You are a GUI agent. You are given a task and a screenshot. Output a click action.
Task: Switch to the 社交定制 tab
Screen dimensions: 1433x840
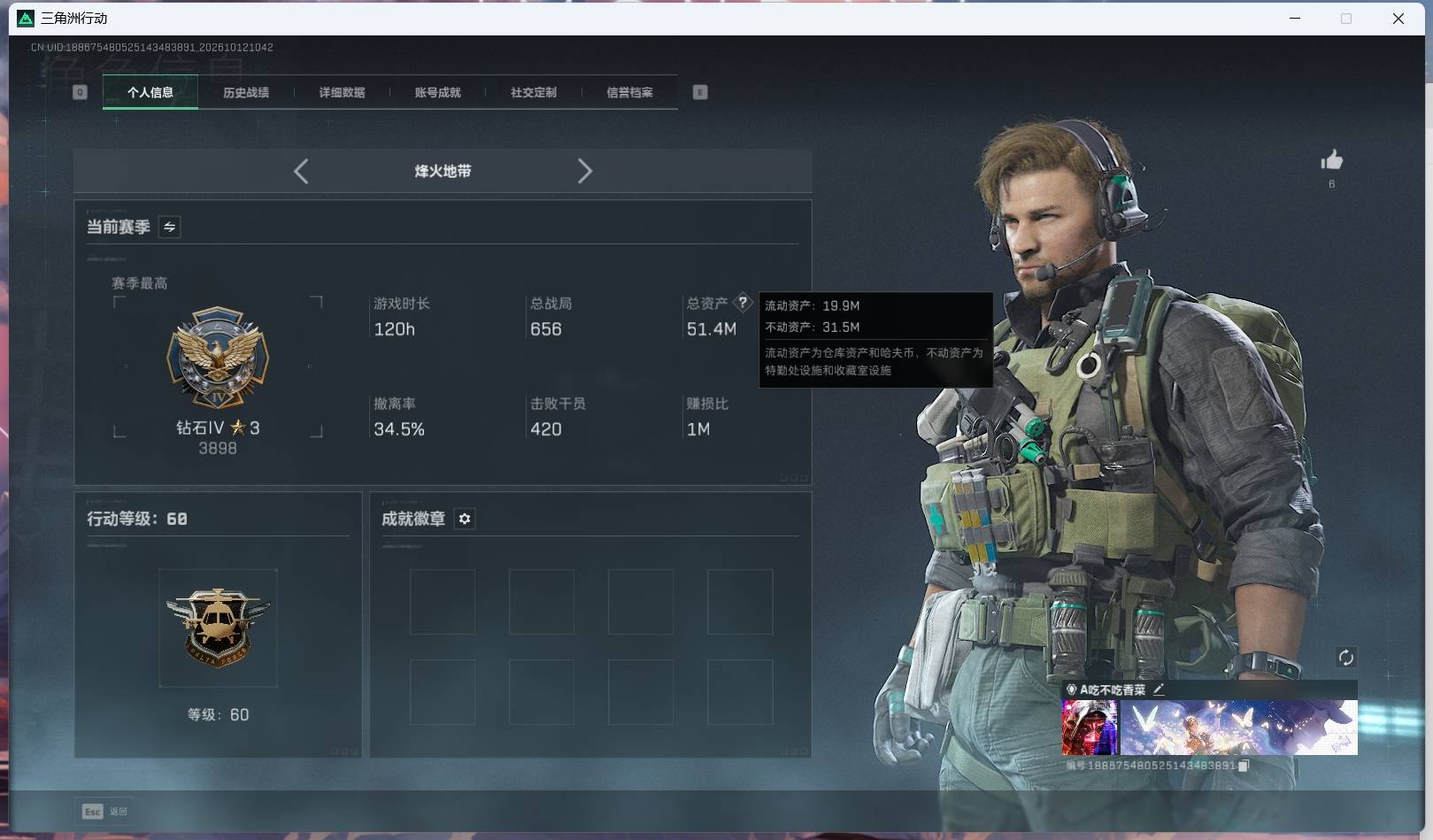coord(533,92)
